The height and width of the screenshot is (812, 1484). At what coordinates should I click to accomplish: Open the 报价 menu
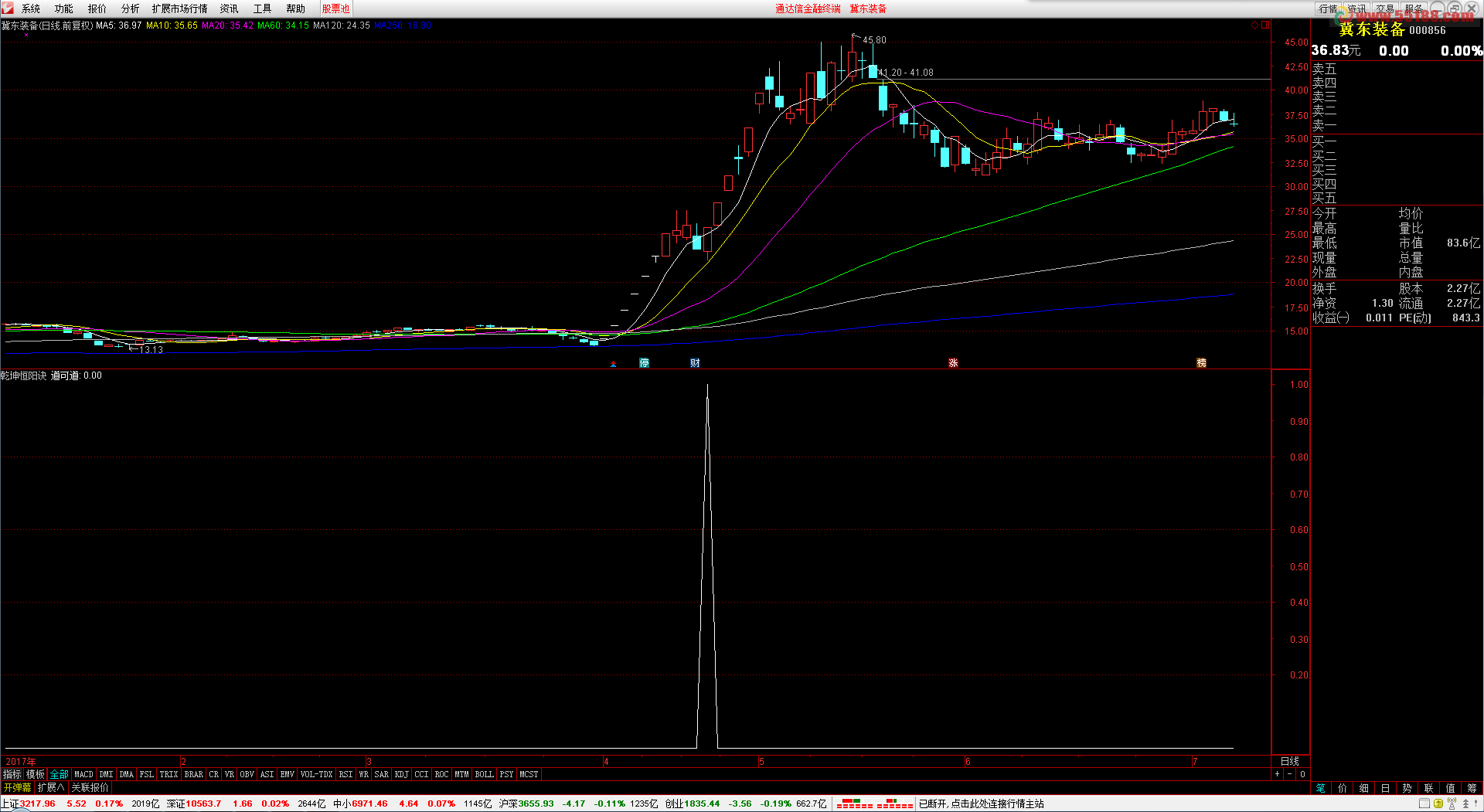point(97,8)
